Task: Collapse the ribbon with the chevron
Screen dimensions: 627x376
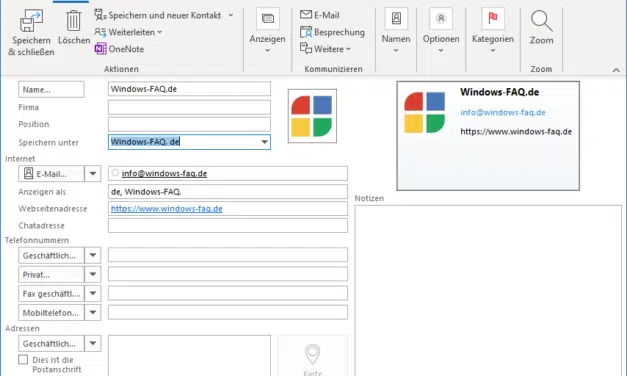Action: pos(616,70)
